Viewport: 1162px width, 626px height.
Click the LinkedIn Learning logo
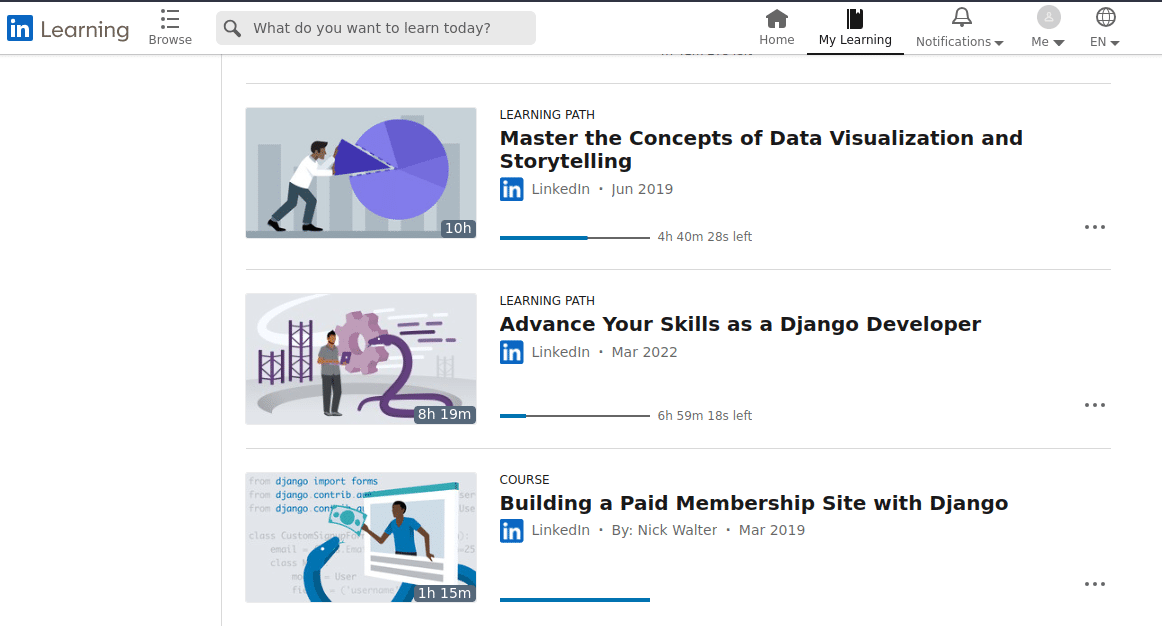67,28
